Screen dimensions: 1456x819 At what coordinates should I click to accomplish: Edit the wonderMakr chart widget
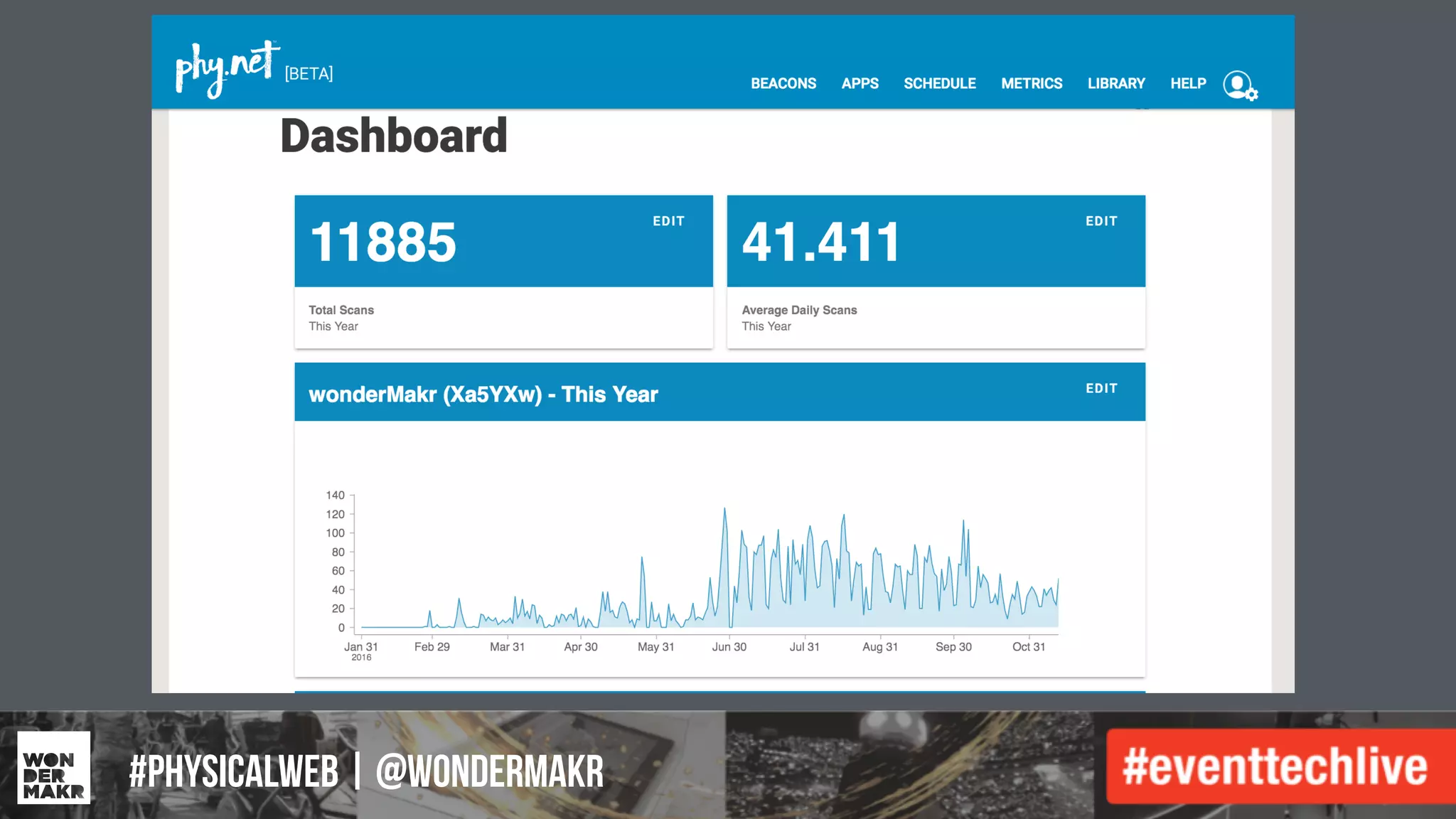coord(1101,388)
